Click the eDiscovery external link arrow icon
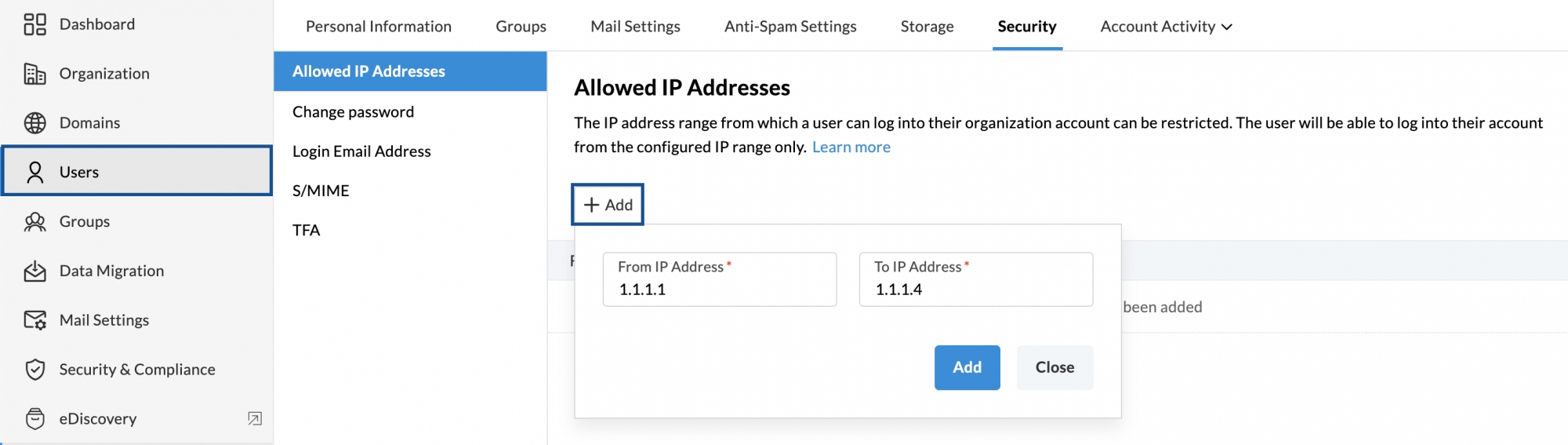 pyautogui.click(x=255, y=418)
